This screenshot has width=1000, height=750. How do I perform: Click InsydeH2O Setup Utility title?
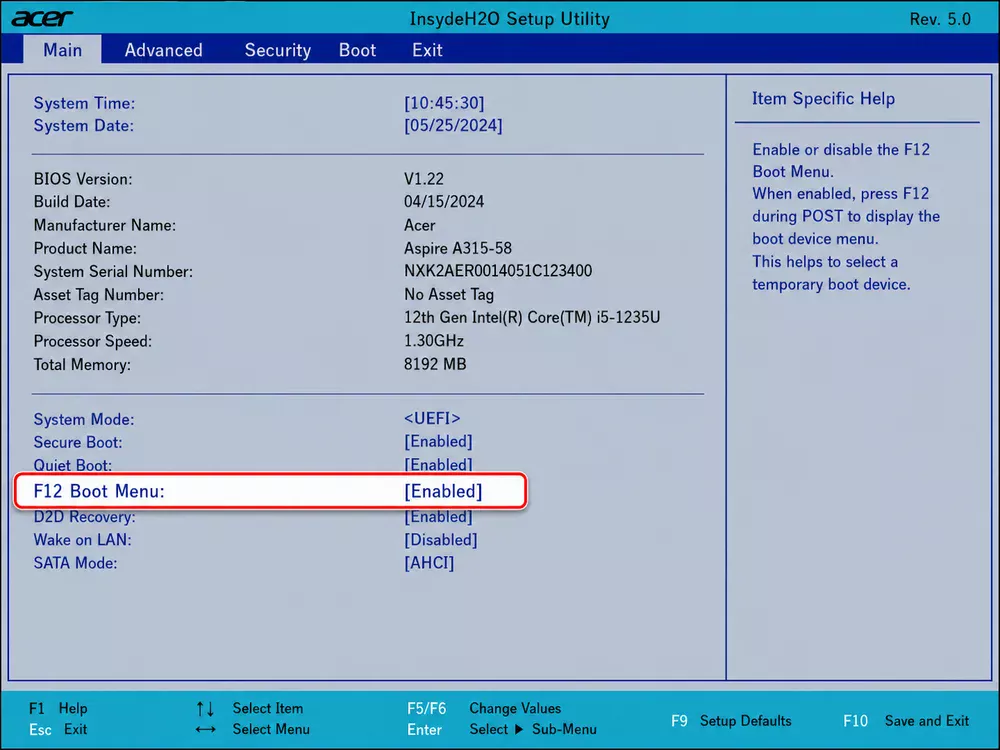(x=510, y=18)
